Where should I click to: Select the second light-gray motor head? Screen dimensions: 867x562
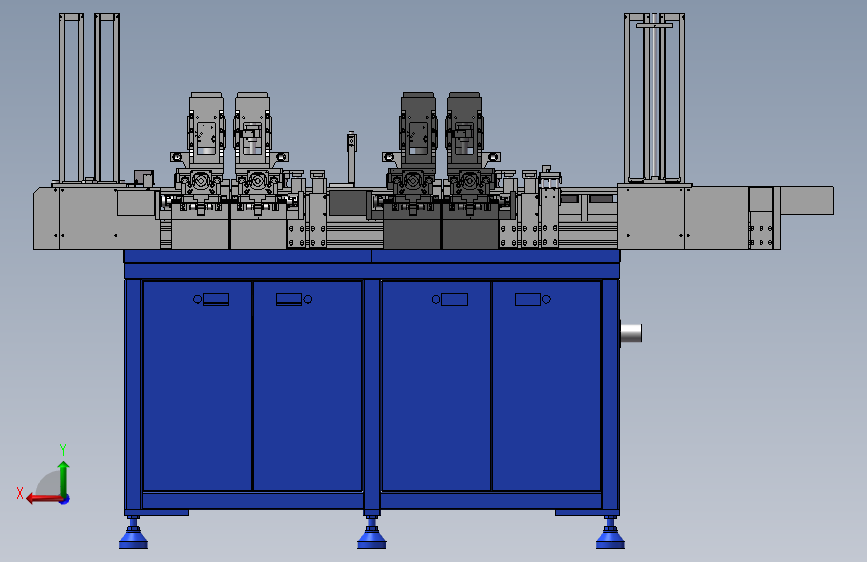coord(252,130)
